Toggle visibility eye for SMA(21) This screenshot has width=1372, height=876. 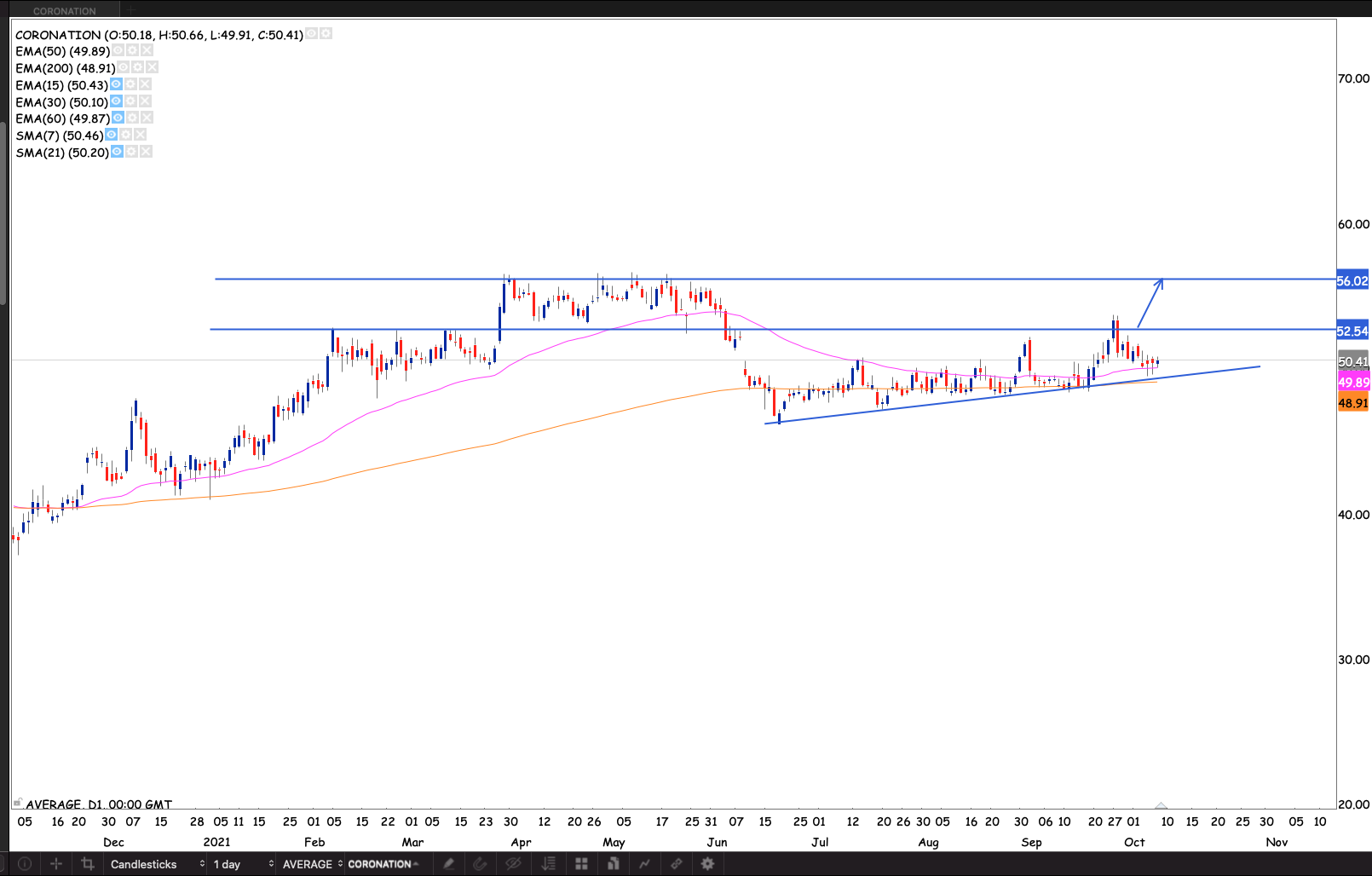pos(117,152)
